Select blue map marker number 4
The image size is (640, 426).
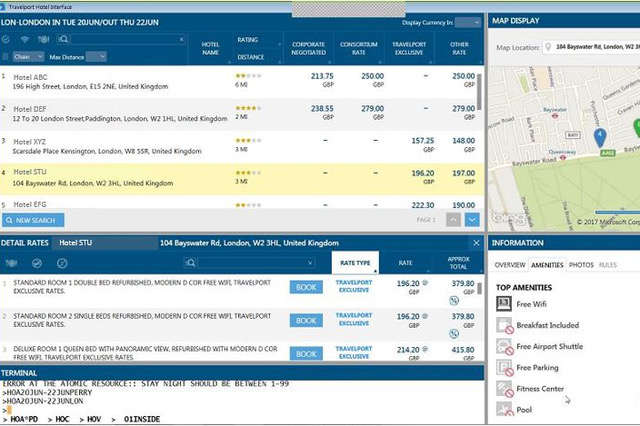[600, 137]
